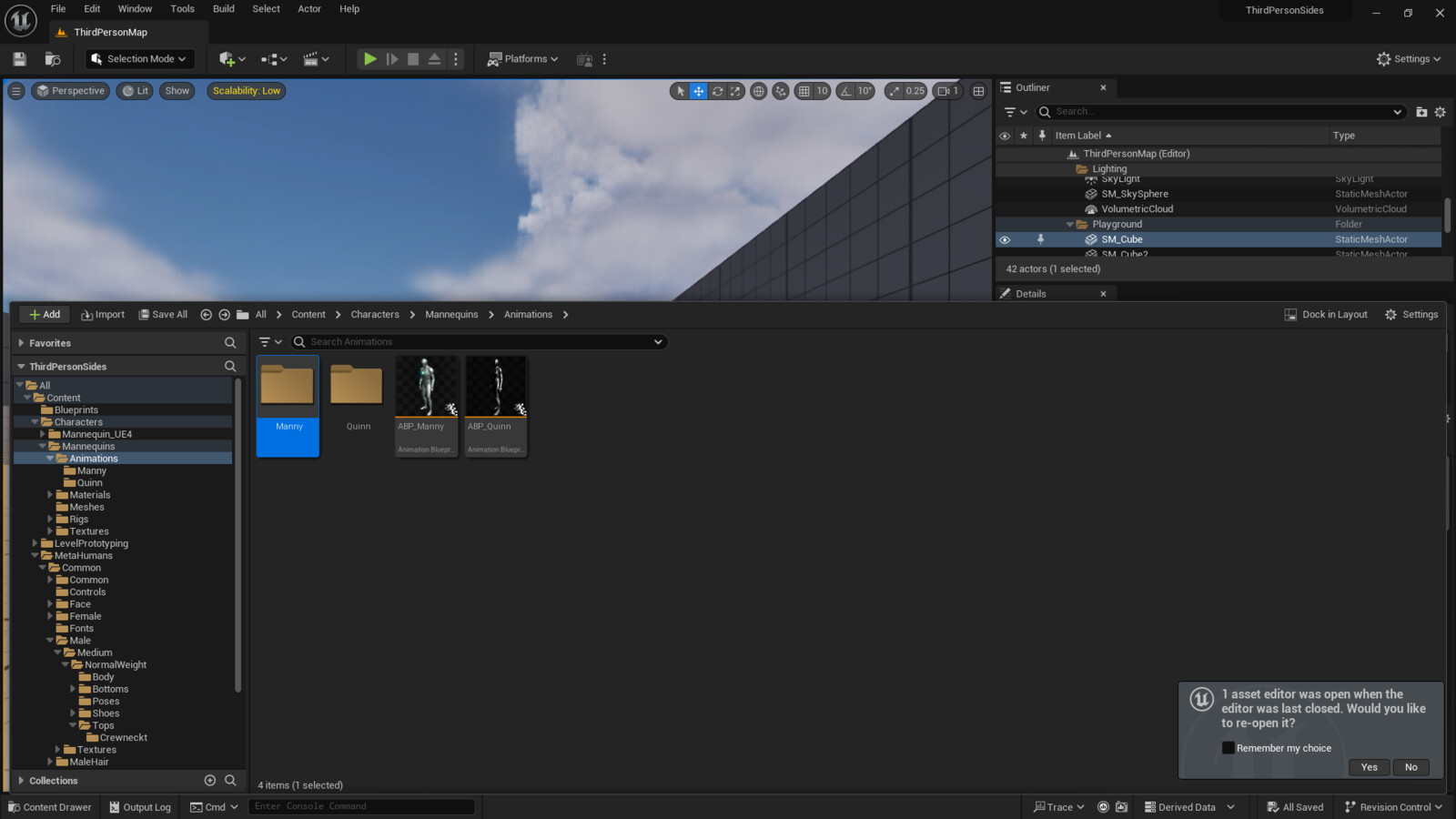Screen dimensions: 1456x819
Task: Click Dock in Layout
Action: [1326, 315]
